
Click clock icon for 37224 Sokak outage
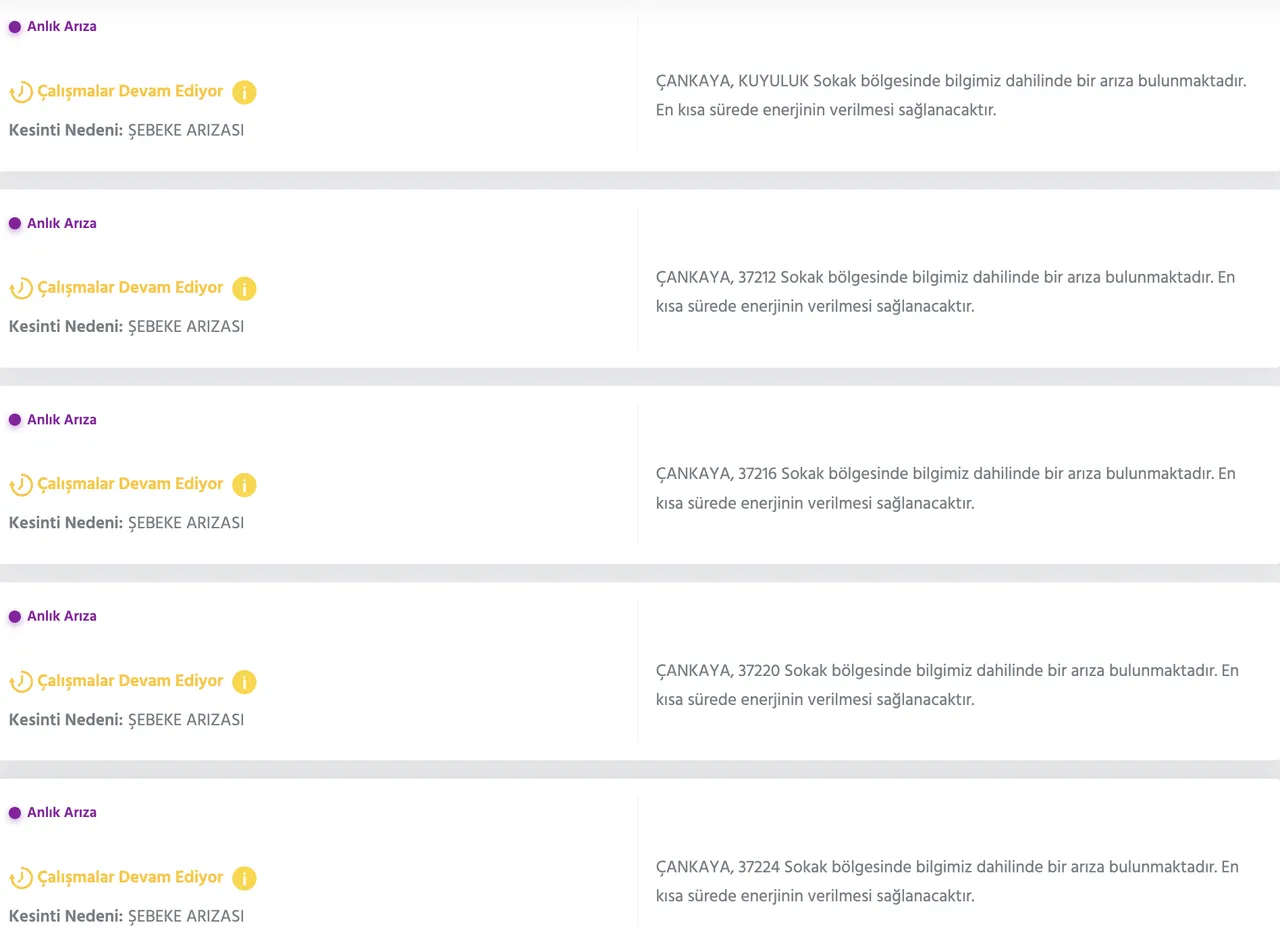(x=21, y=878)
